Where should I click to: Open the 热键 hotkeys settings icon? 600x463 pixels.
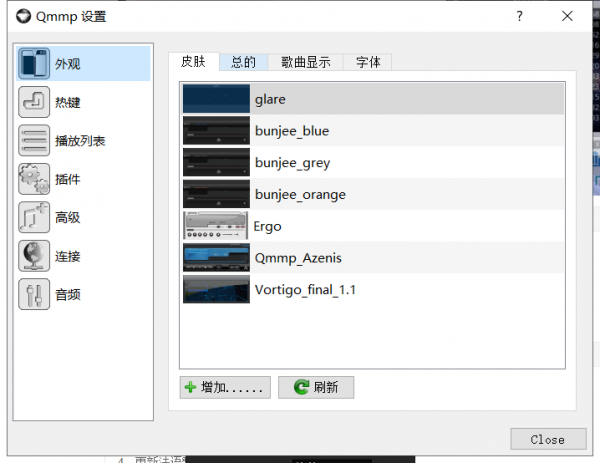[x=35, y=102]
